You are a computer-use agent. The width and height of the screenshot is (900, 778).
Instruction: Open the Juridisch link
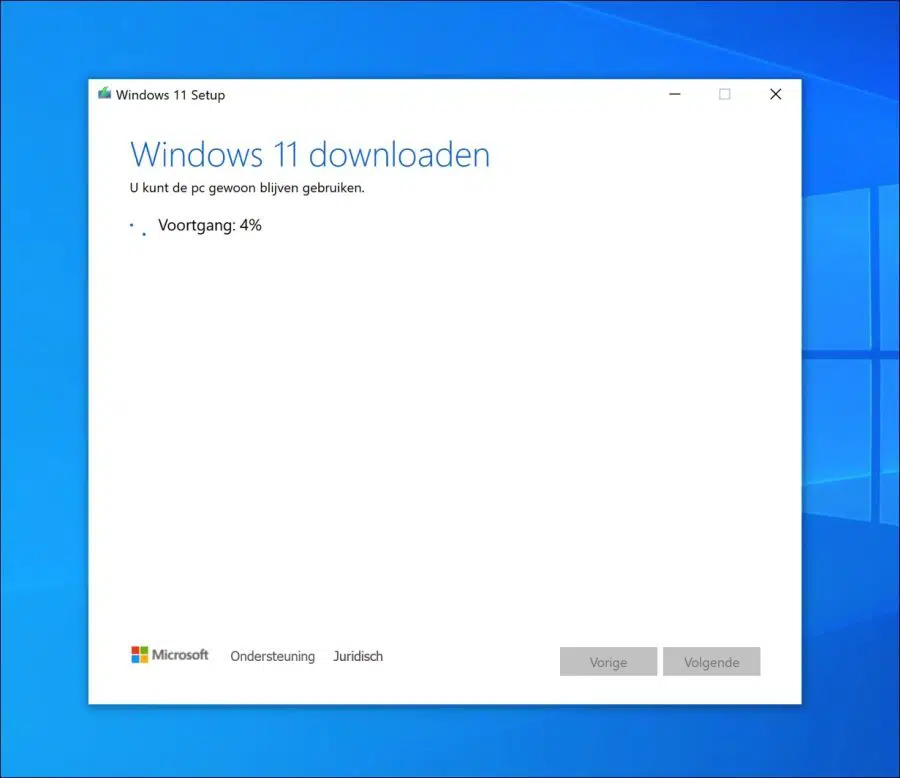(358, 656)
